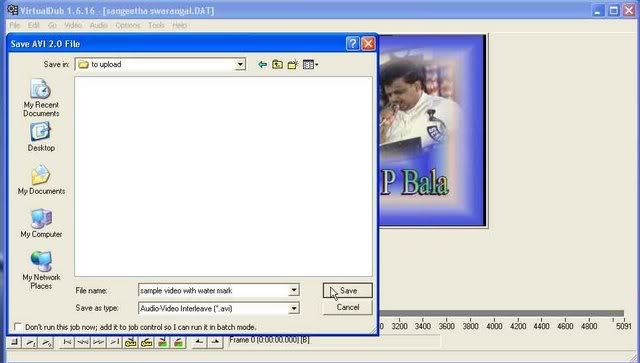Expand the File name dropdown arrow
Image resolution: width=640 pixels, height=363 pixels.
point(293,290)
